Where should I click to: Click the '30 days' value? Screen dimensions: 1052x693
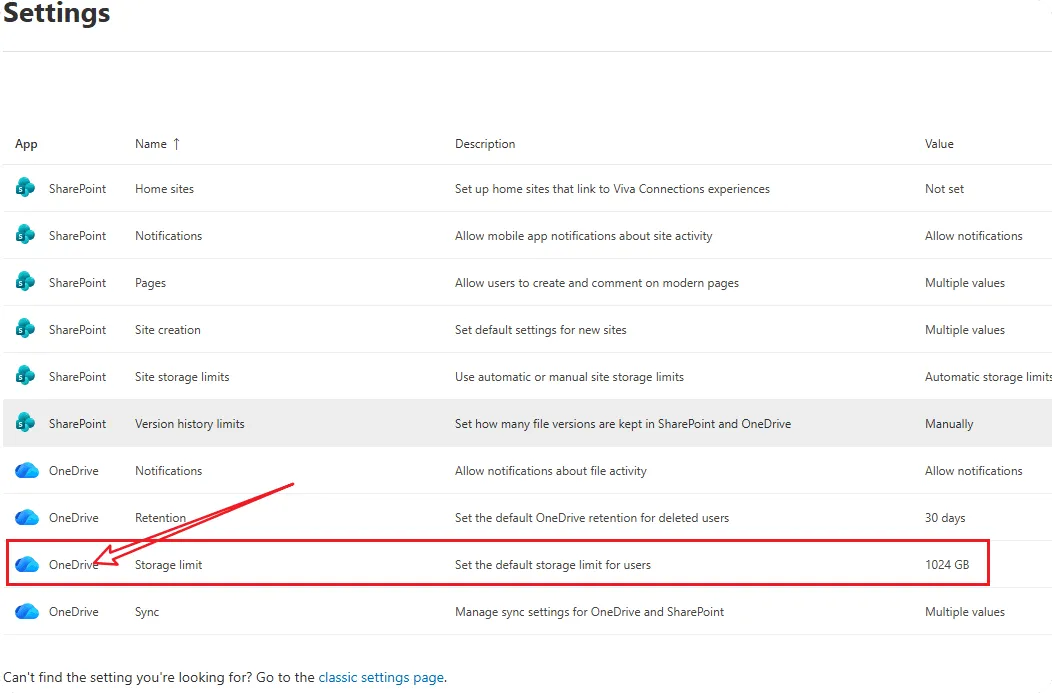click(945, 518)
